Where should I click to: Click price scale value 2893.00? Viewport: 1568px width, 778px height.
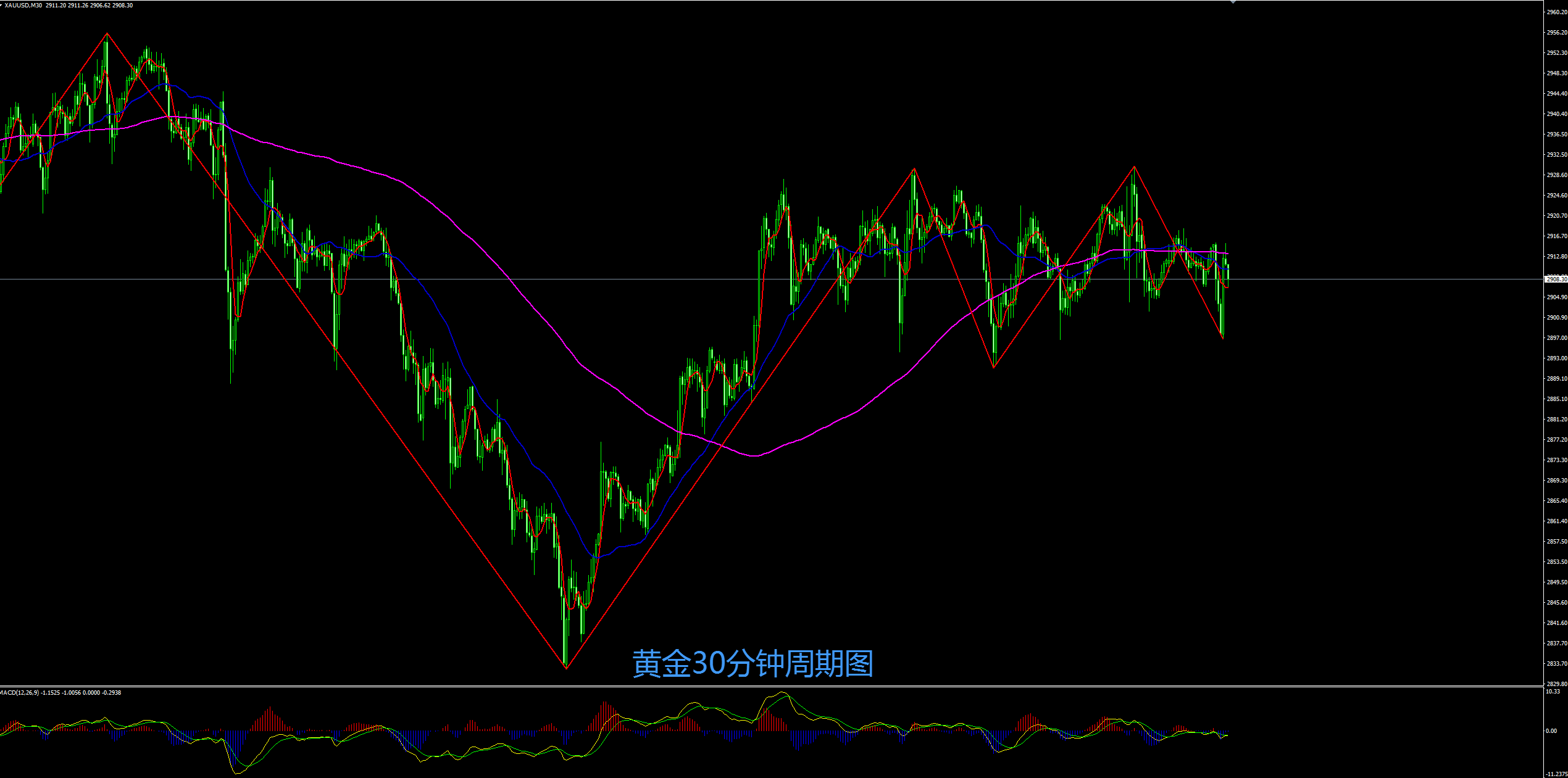(x=1557, y=358)
